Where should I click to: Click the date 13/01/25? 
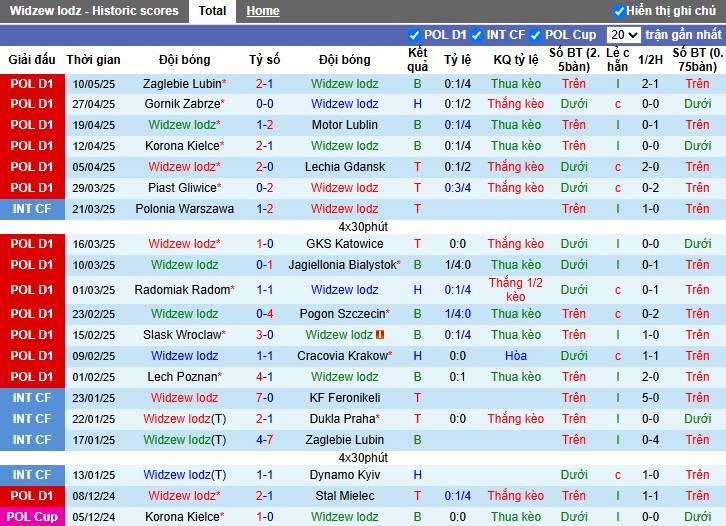tap(94, 475)
